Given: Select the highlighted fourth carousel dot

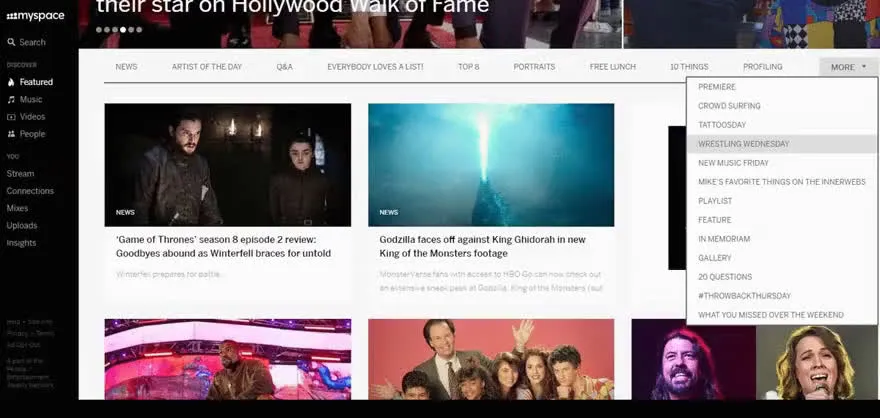Looking at the screenshot, I should point(123,30).
